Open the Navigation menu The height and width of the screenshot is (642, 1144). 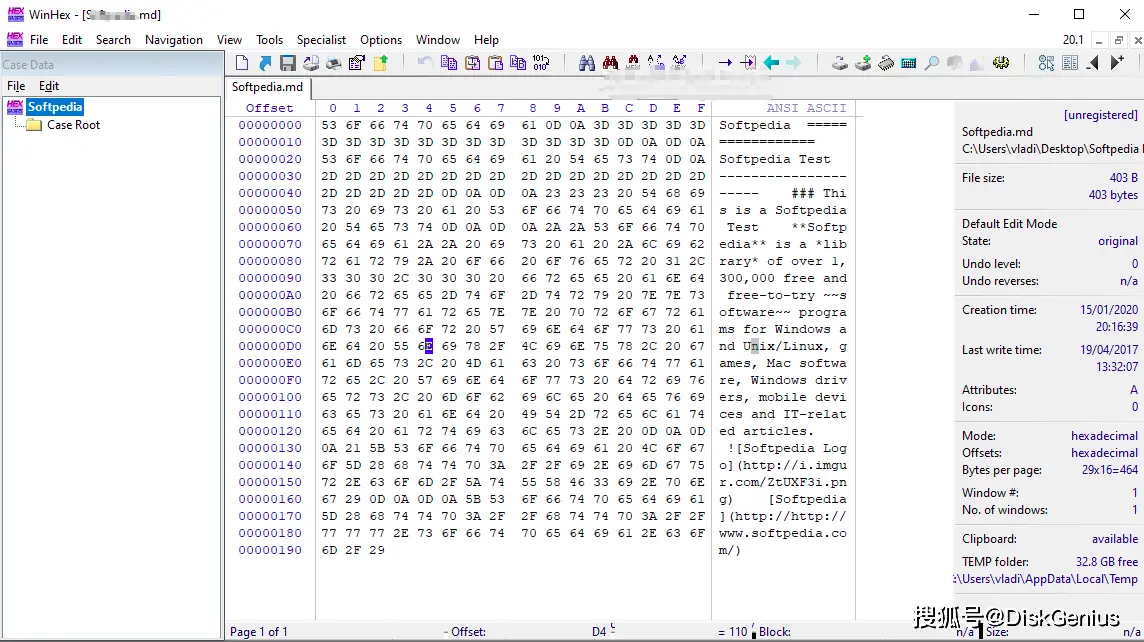pyautogui.click(x=174, y=40)
